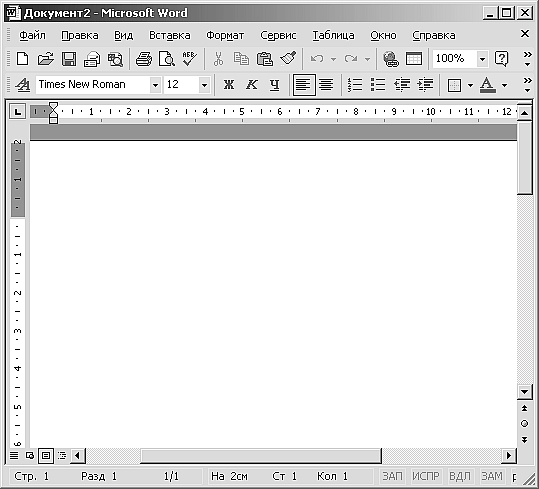Run the spelling check (ABC checkmark)
Image resolution: width=539 pixels, height=489 pixels.
point(189,59)
